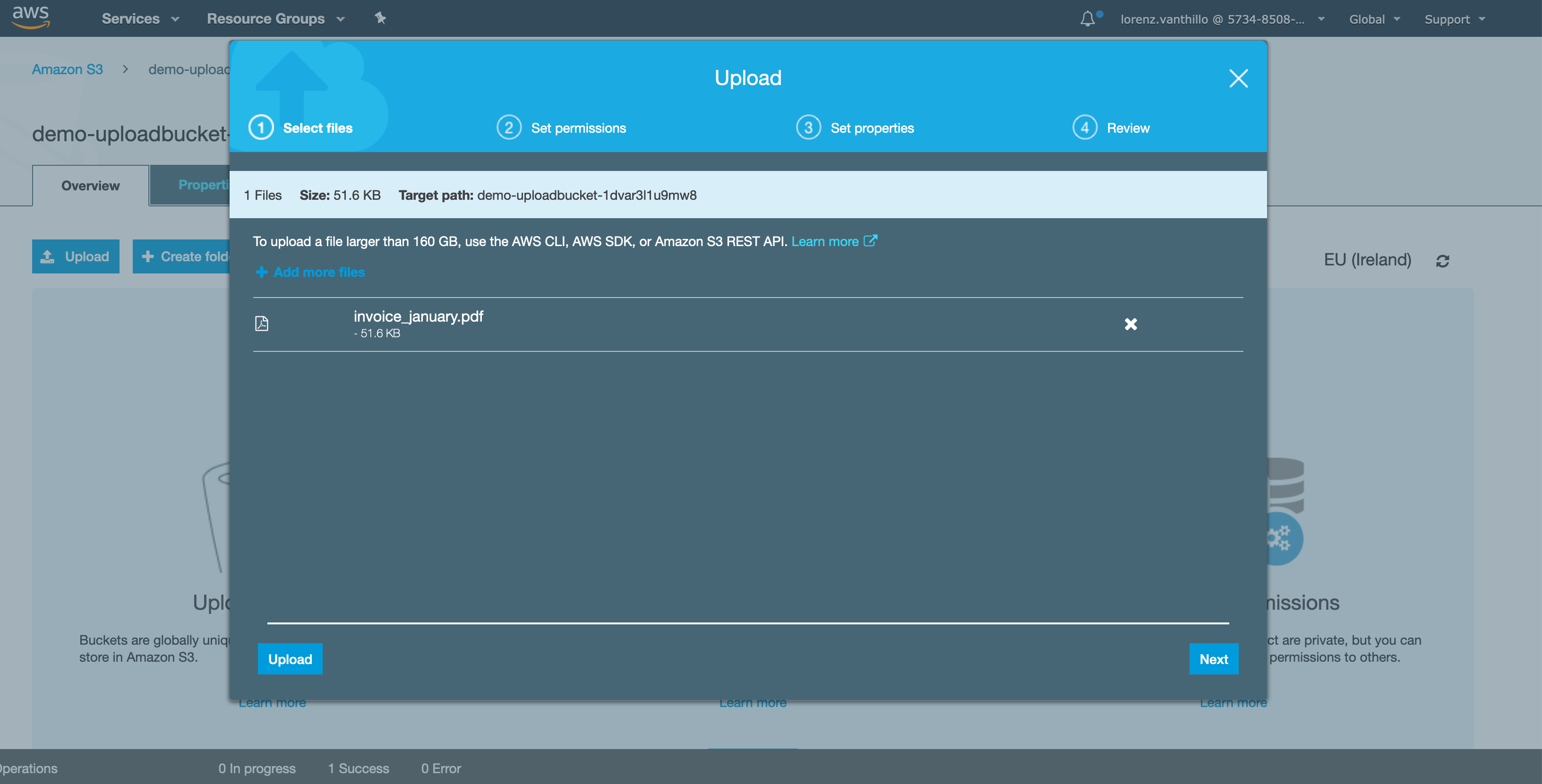The height and width of the screenshot is (784, 1542).
Task: Click the external link icon after Learn more
Action: coord(870,240)
